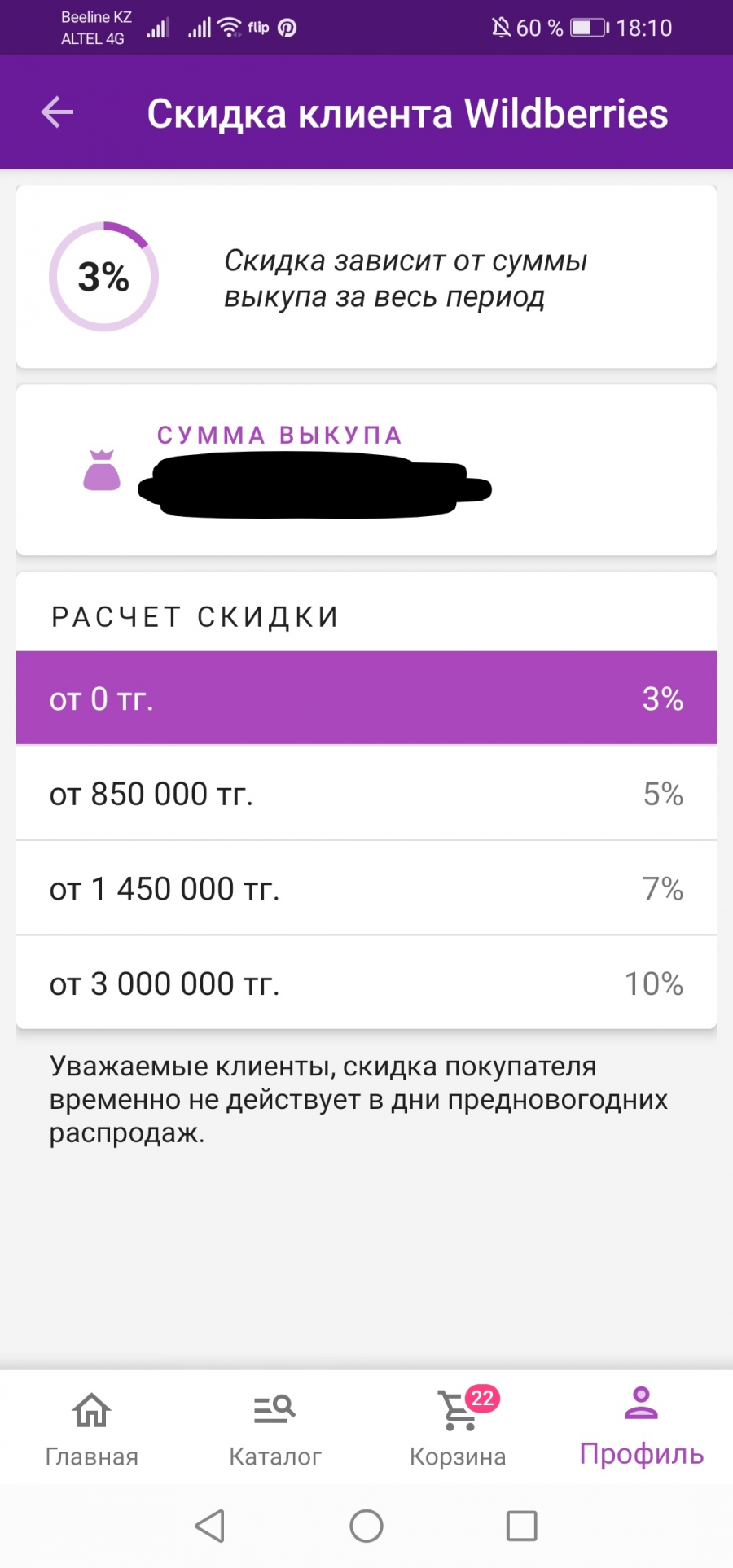Tap the 3% circular progress indicator

click(103, 277)
